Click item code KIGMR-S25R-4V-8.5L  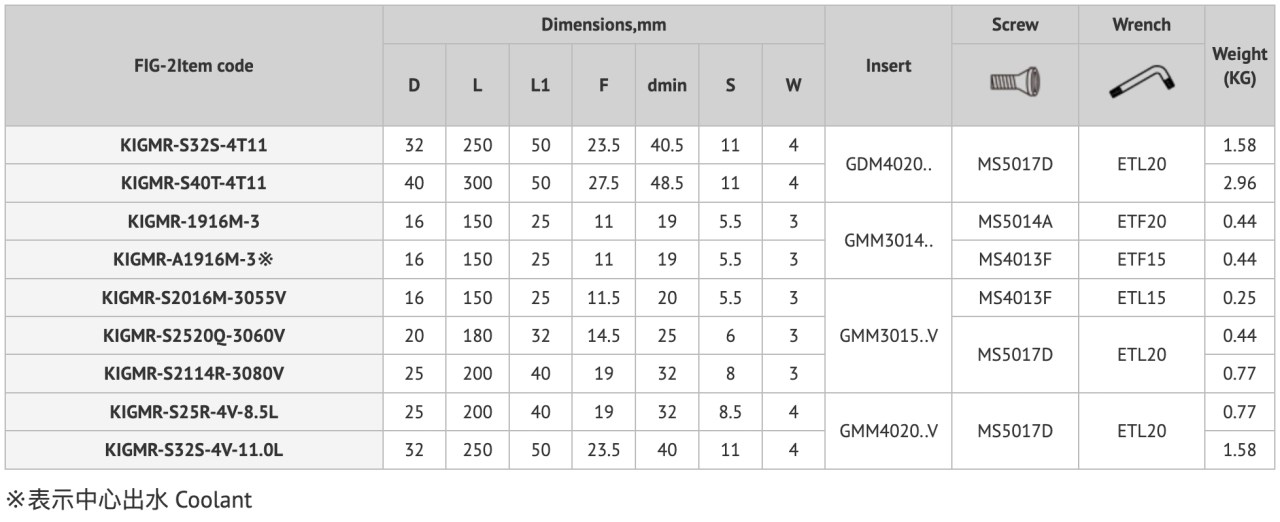click(194, 412)
